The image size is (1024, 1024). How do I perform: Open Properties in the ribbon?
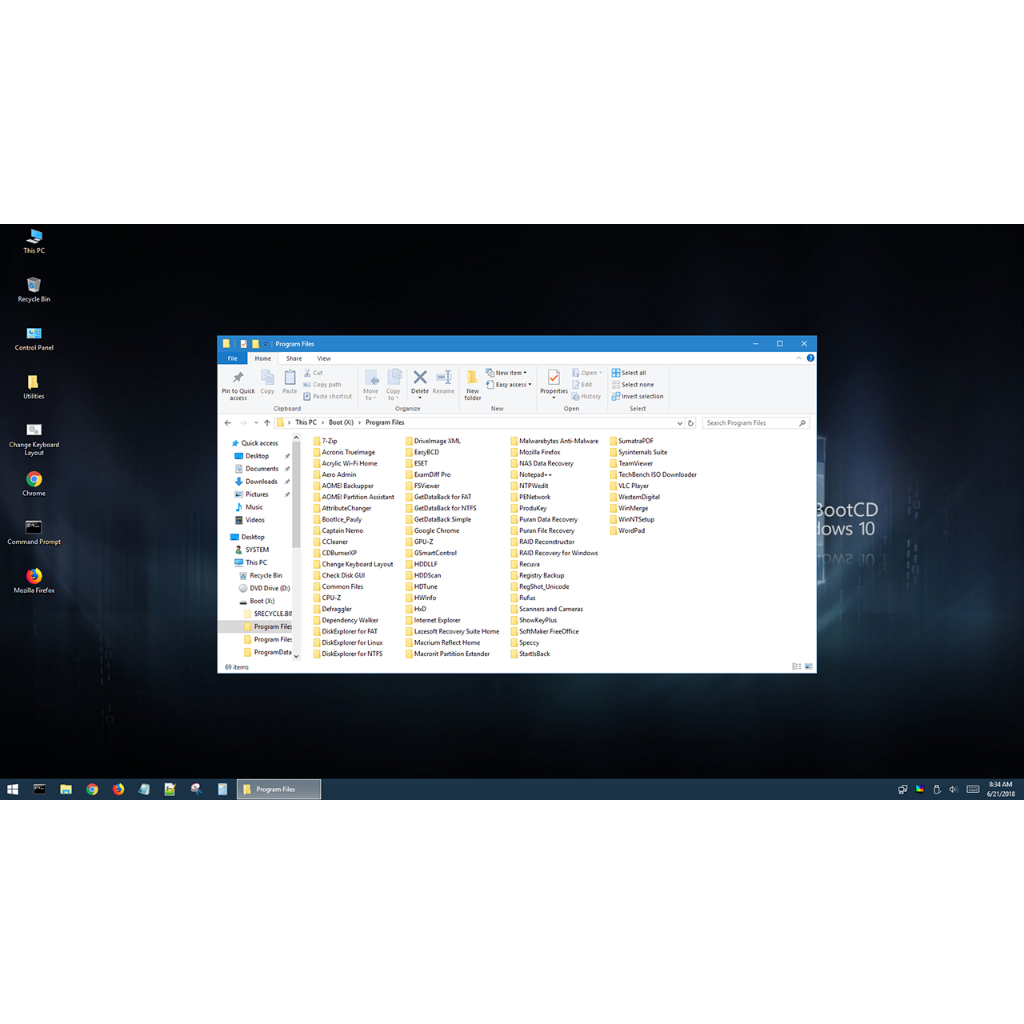(x=553, y=383)
